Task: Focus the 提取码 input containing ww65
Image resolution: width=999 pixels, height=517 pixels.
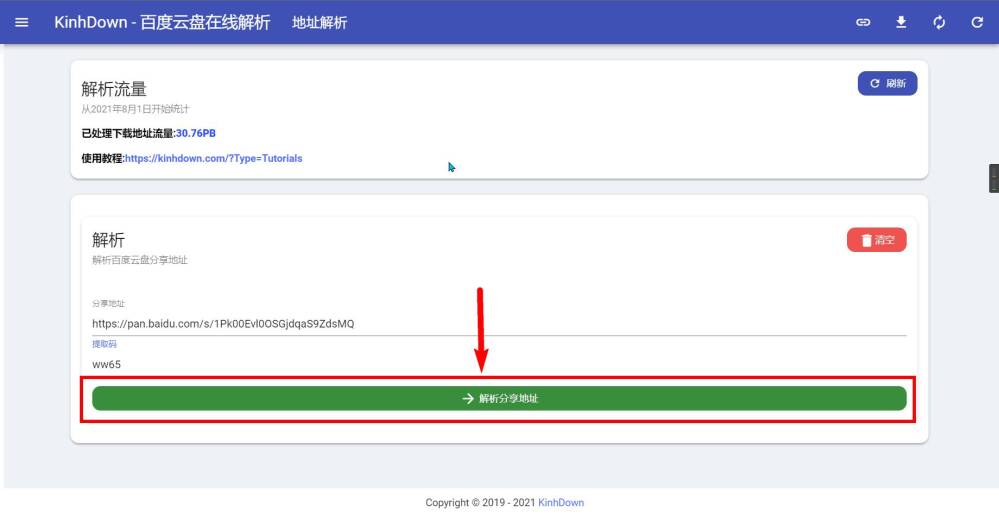Action: click(x=499, y=364)
